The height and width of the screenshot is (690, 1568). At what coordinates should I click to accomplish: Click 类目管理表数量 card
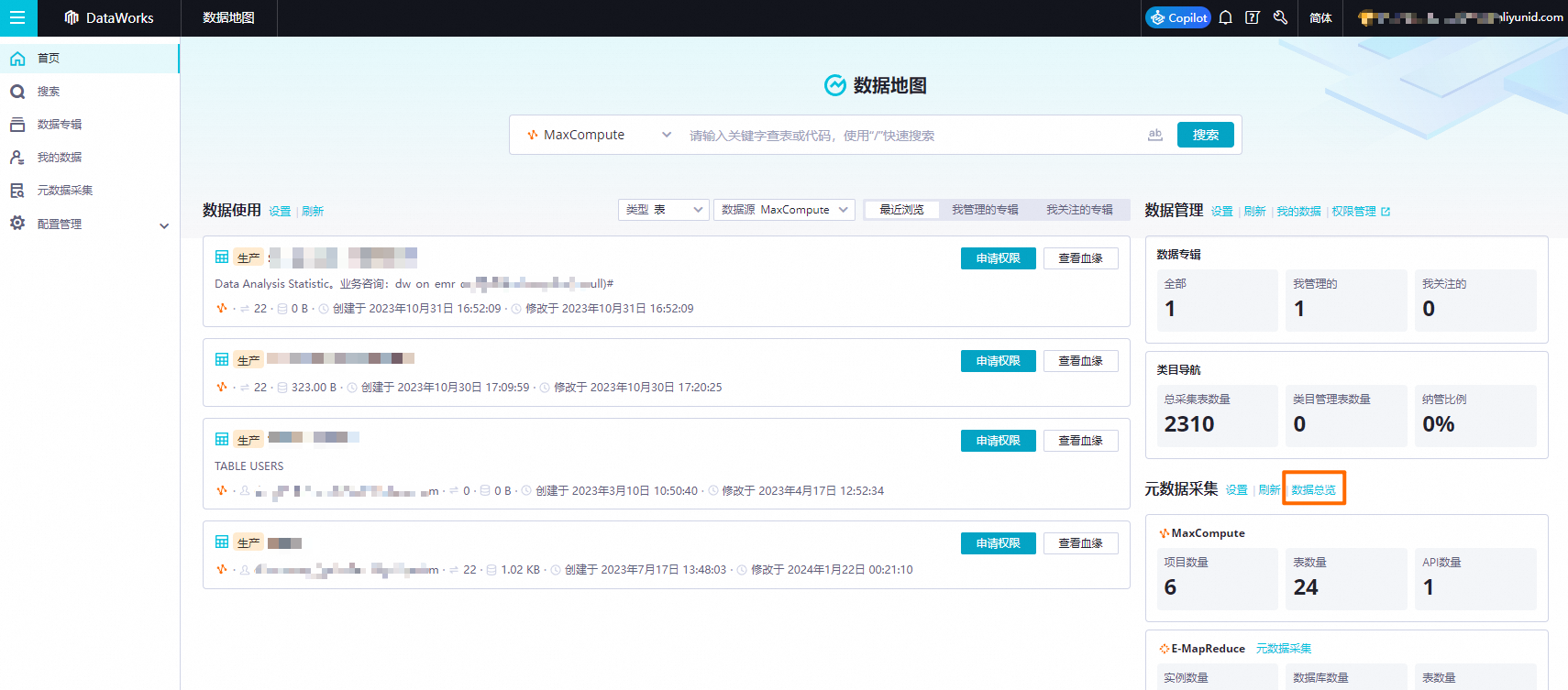(x=1347, y=416)
